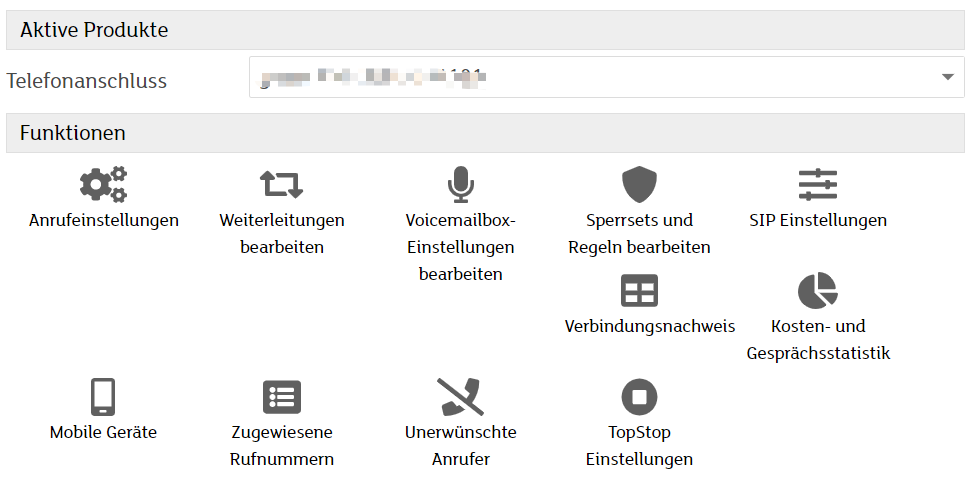Expand the Telefonanschluss dropdown arrow
Viewport: 970px width, 492px height.
click(x=947, y=78)
